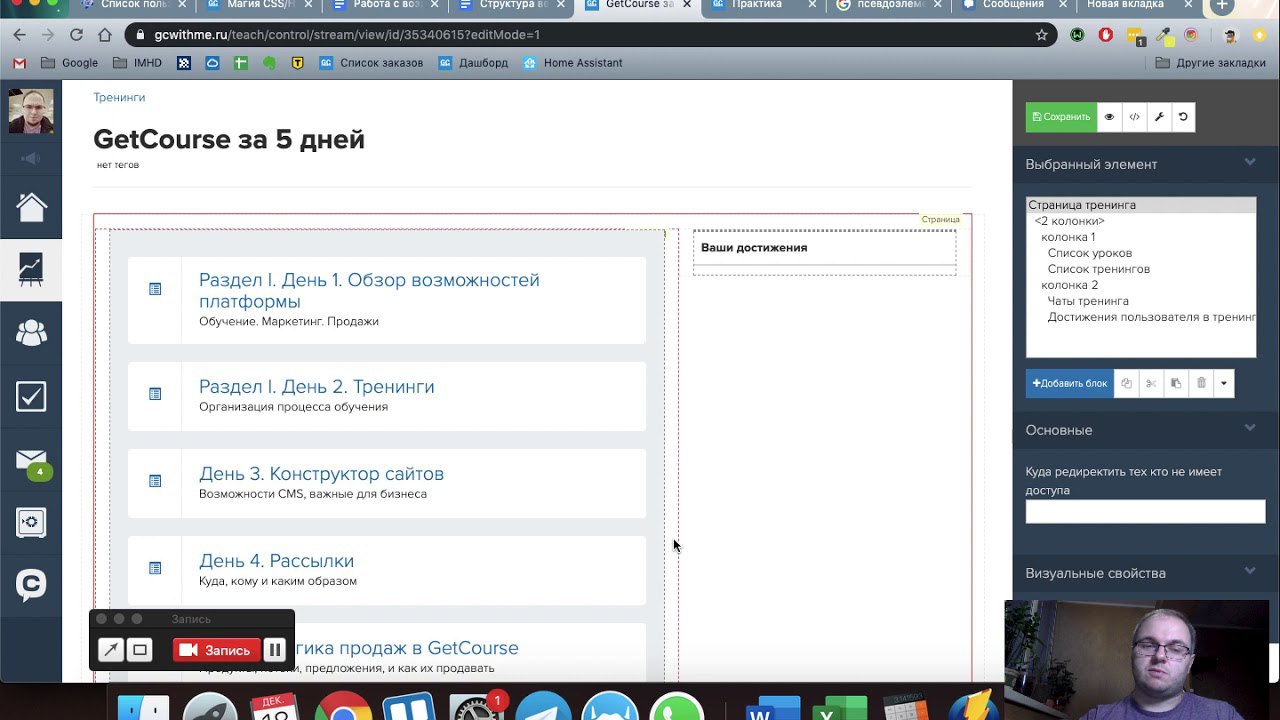Click the list icon beside День 4 lesson

(155, 568)
